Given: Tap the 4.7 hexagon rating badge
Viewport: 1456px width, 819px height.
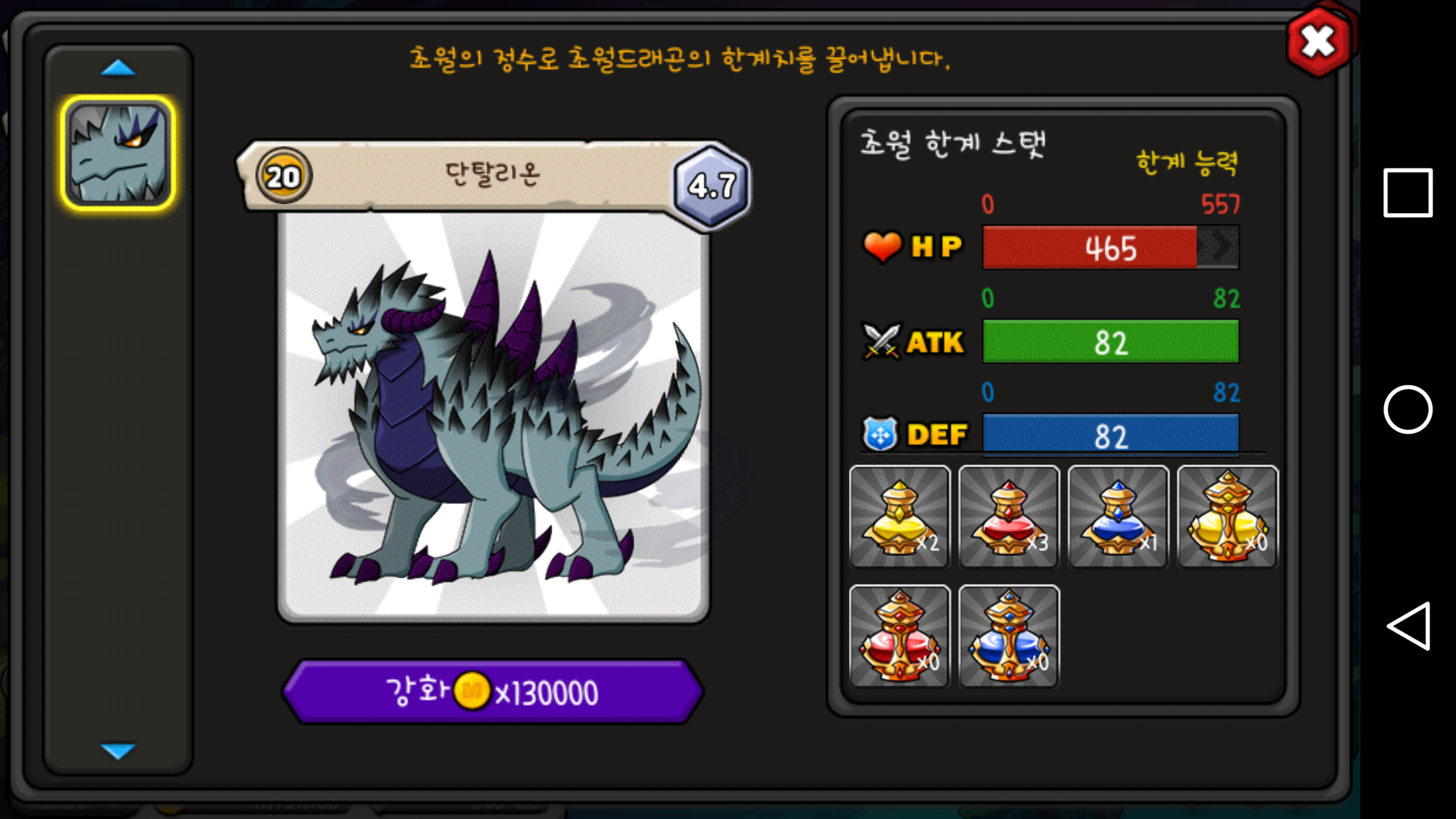Looking at the screenshot, I should click(712, 187).
